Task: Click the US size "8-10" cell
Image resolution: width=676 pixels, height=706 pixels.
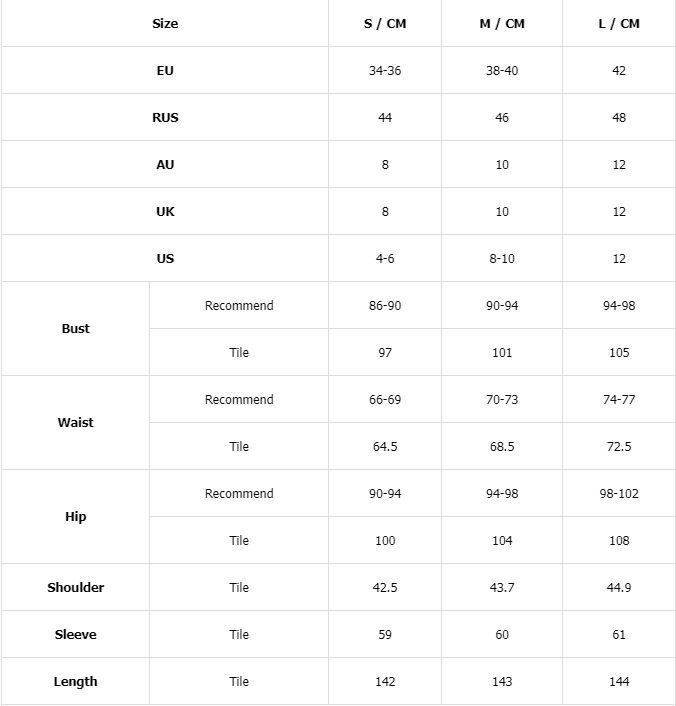Action: [502, 259]
